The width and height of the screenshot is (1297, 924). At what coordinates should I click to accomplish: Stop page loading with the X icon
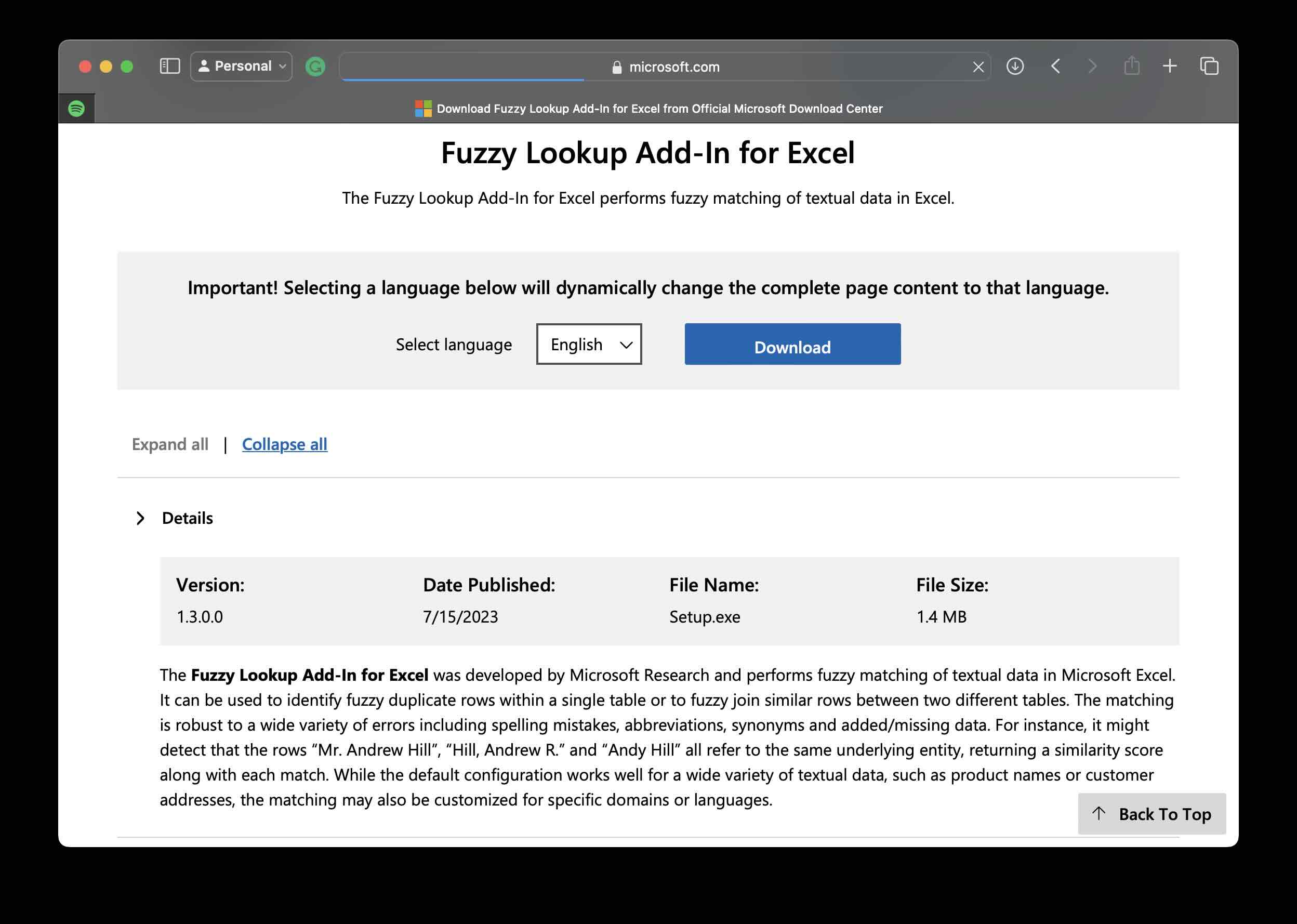point(977,67)
